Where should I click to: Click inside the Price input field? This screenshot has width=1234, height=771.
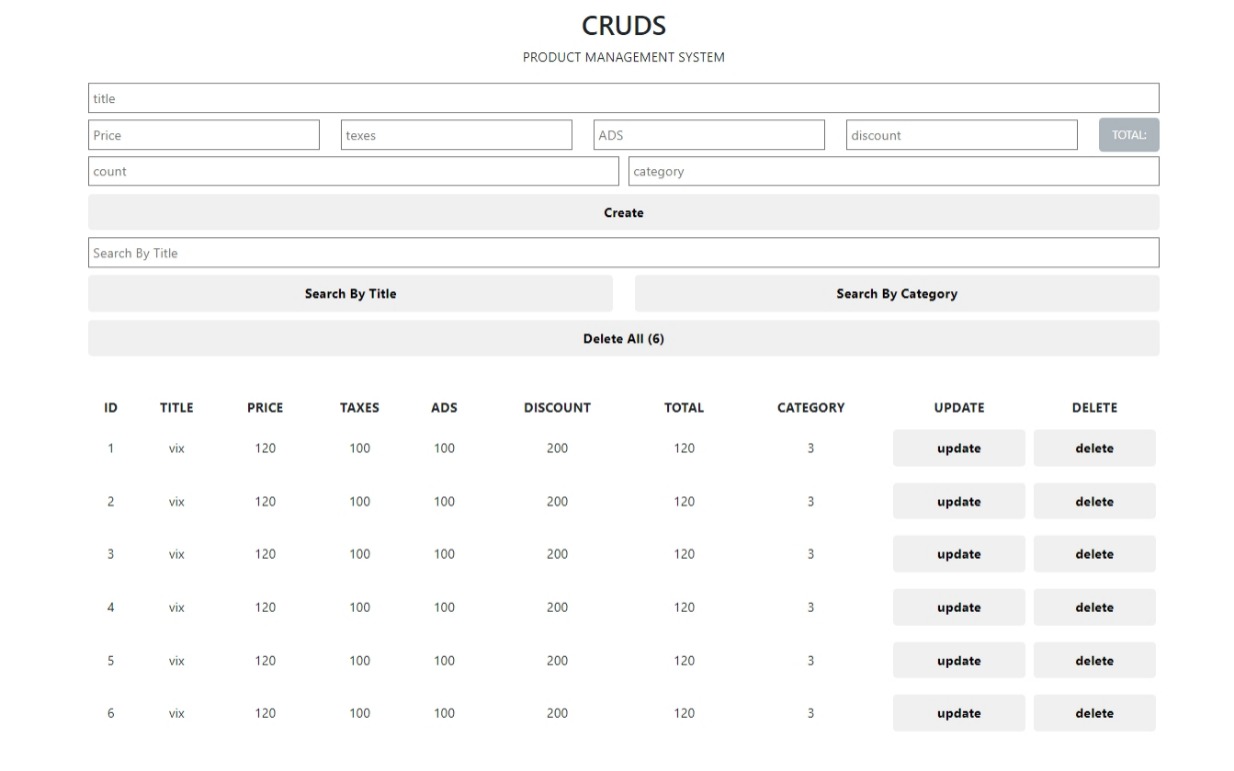tap(203, 134)
